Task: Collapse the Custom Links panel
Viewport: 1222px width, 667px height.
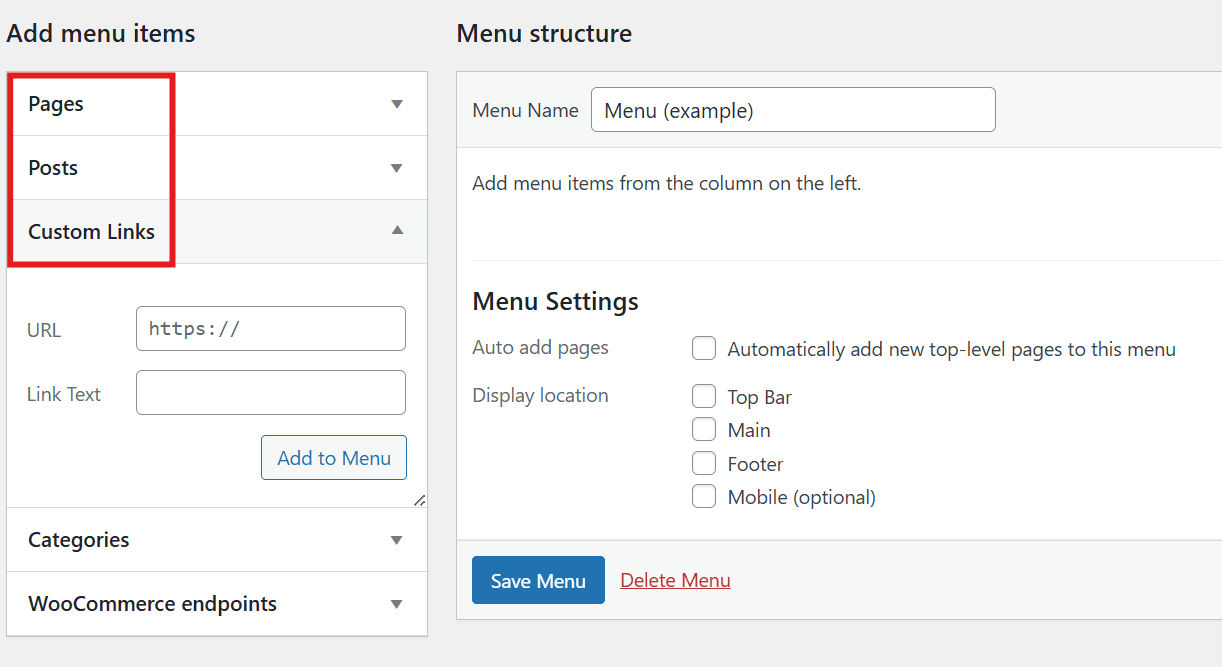Action: coord(397,231)
